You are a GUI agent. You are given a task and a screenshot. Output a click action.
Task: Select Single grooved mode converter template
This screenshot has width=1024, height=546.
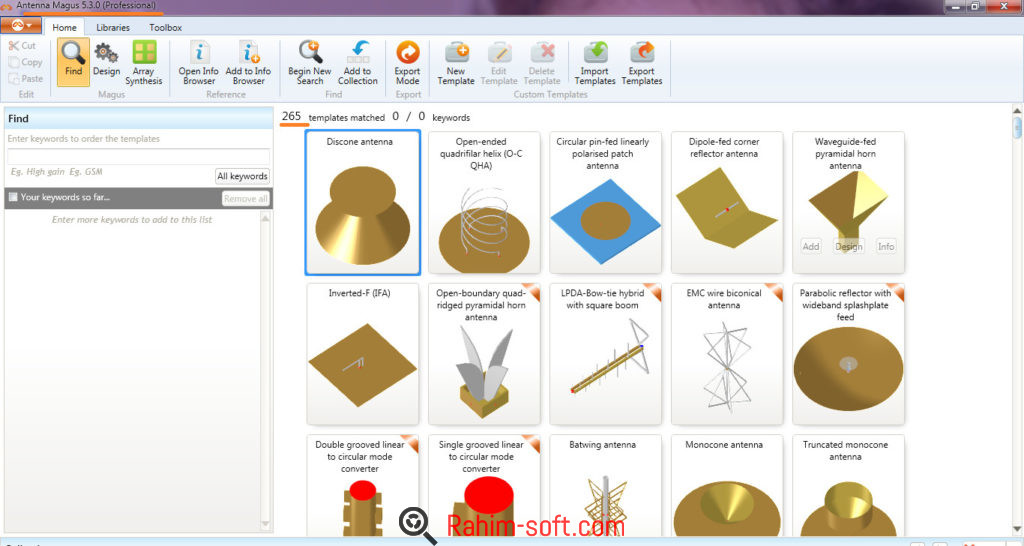484,485
